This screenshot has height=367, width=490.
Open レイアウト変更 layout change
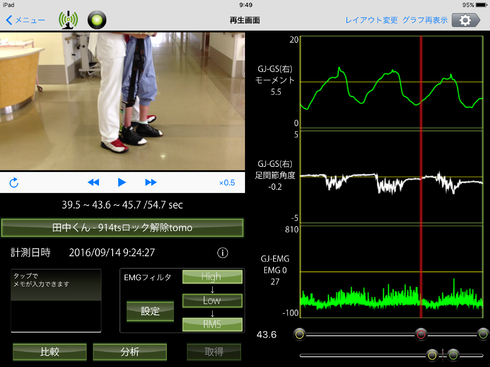point(371,20)
